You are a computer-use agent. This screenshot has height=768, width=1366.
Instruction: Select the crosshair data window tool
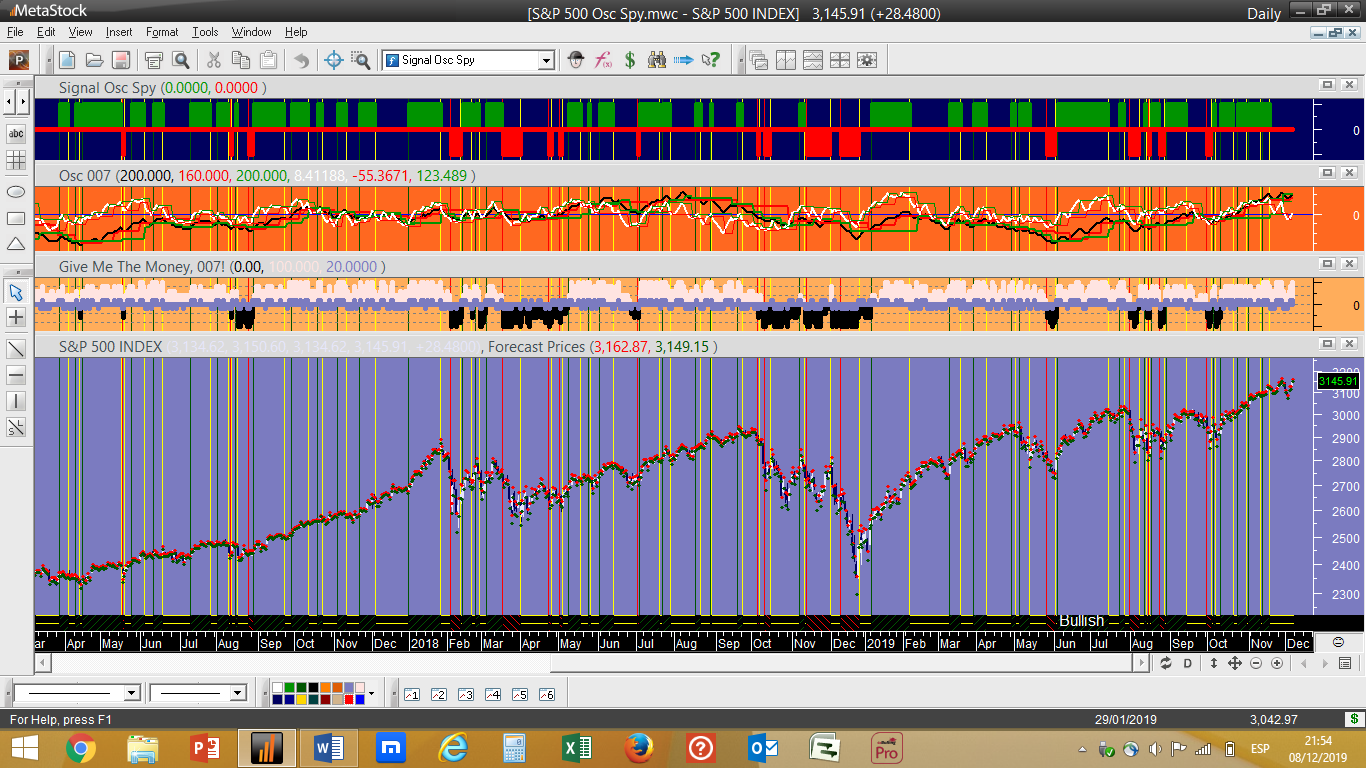click(x=335, y=60)
